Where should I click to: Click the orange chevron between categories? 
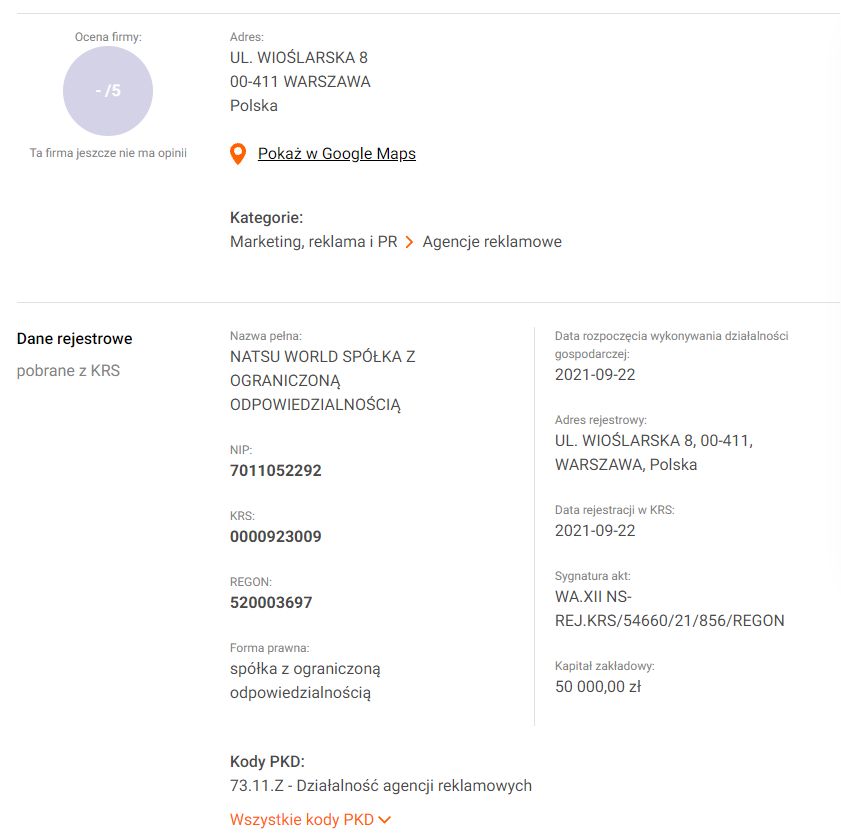coord(409,242)
